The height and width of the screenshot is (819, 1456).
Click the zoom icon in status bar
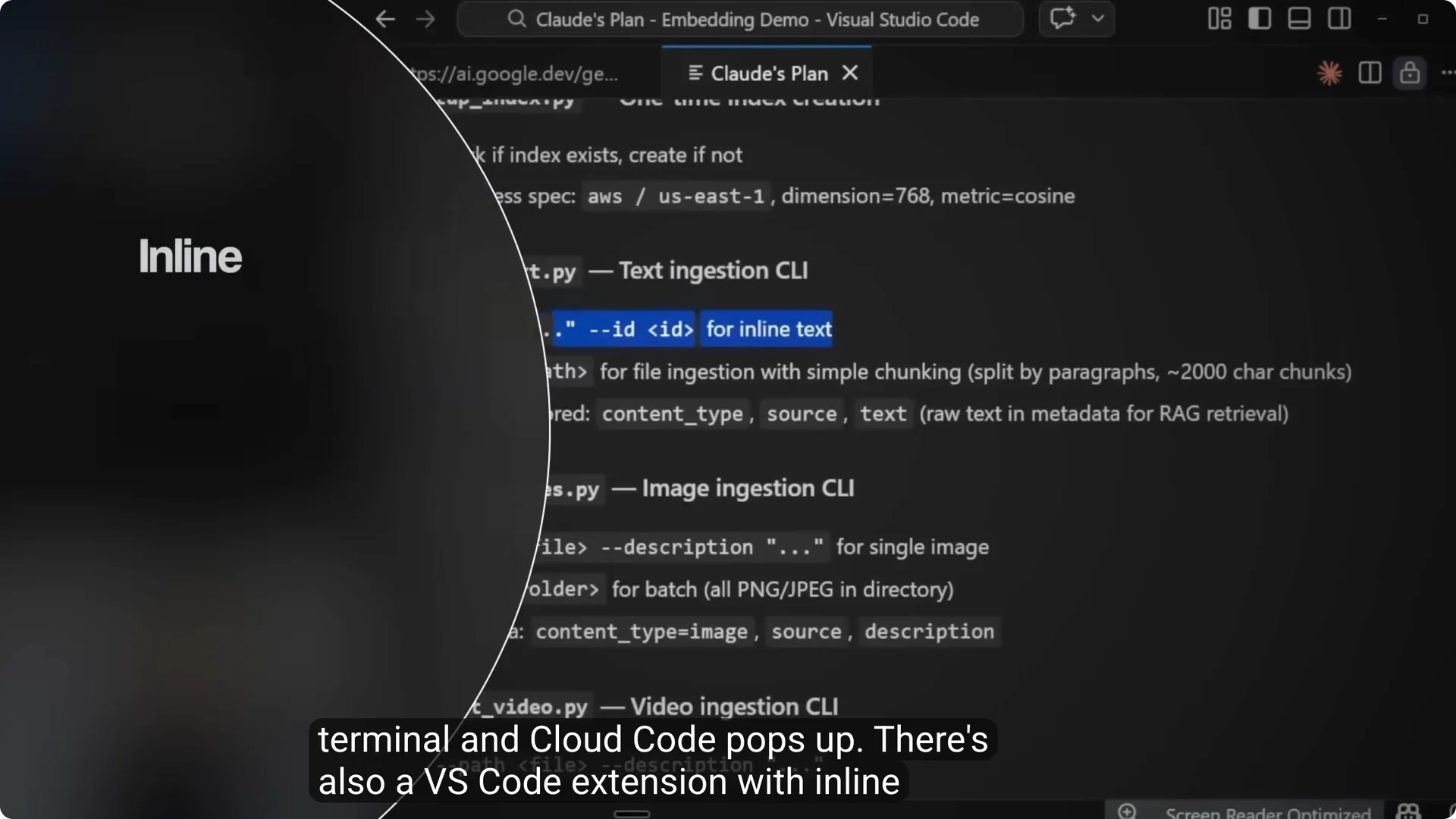1127,811
